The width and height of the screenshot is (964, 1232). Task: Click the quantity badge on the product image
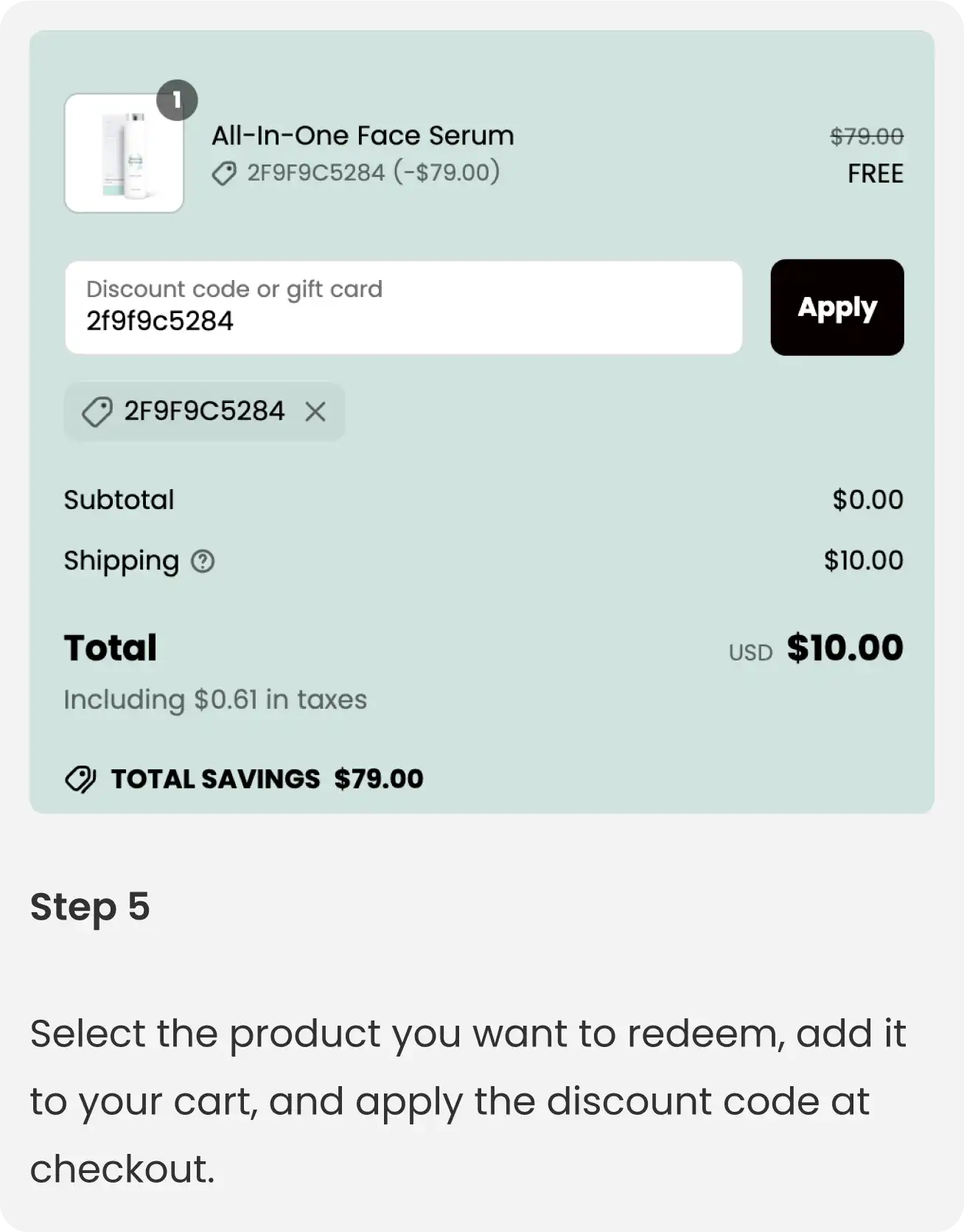tap(177, 99)
